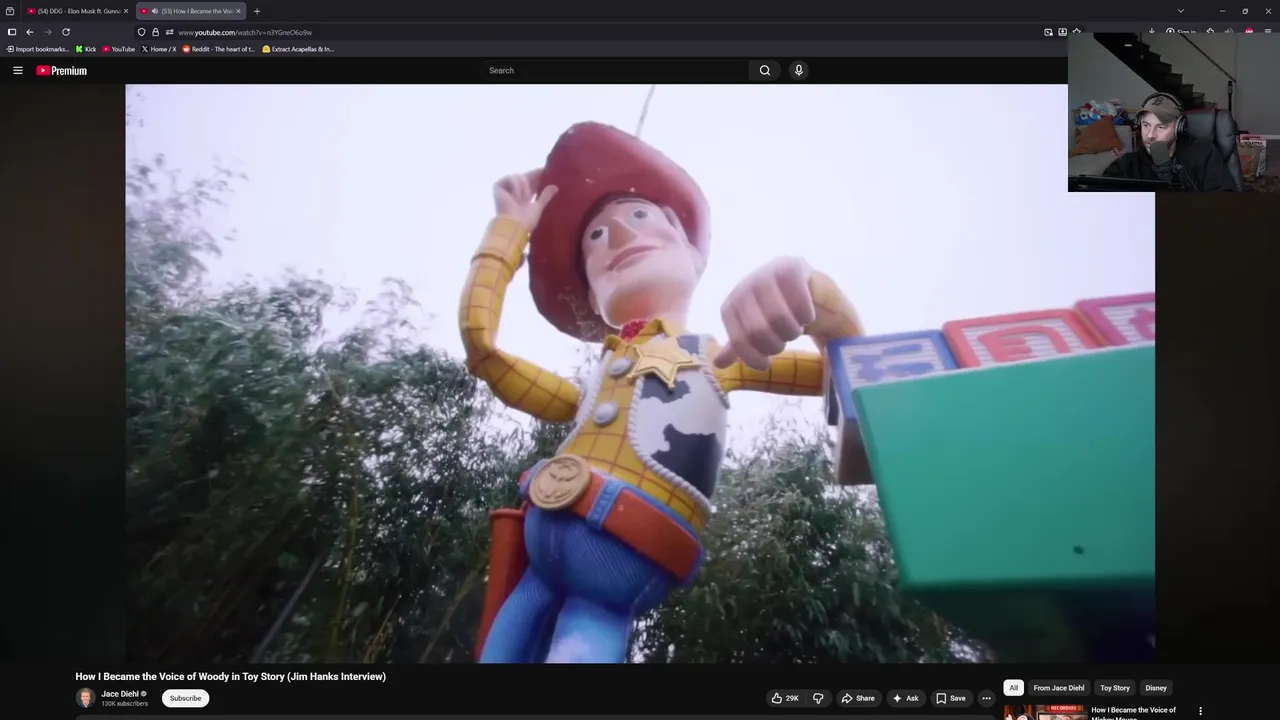The height and width of the screenshot is (720, 1280).
Task: Save video to a playlist
Action: coord(950,698)
